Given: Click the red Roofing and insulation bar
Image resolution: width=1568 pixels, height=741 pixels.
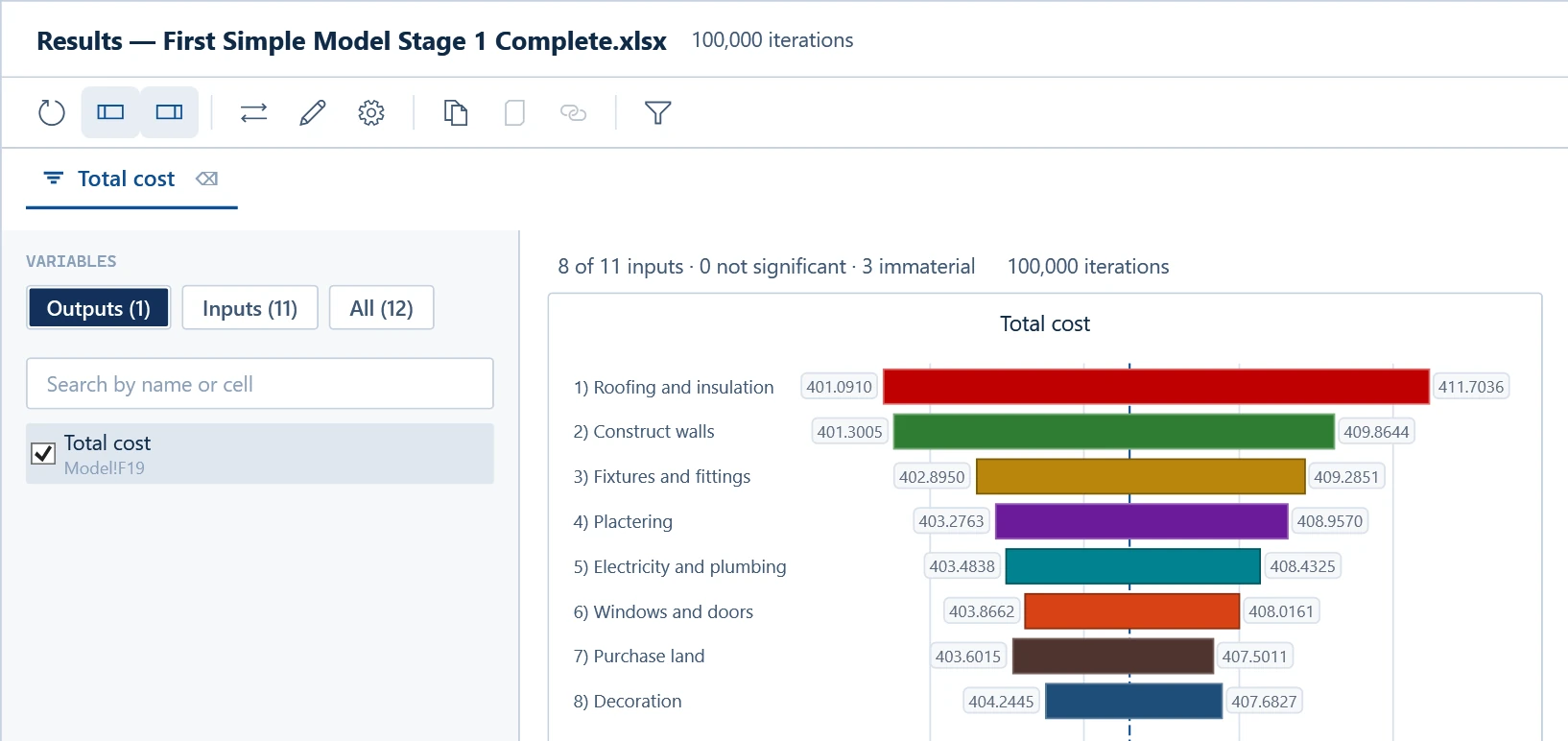Looking at the screenshot, I should [1156, 387].
